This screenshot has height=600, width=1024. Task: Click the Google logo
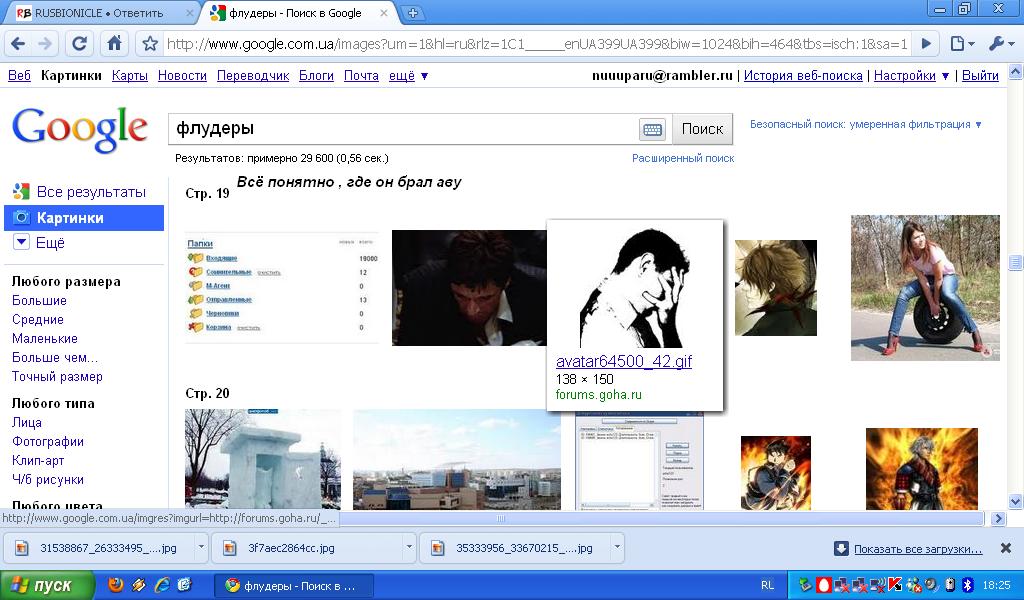pos(80,129)
